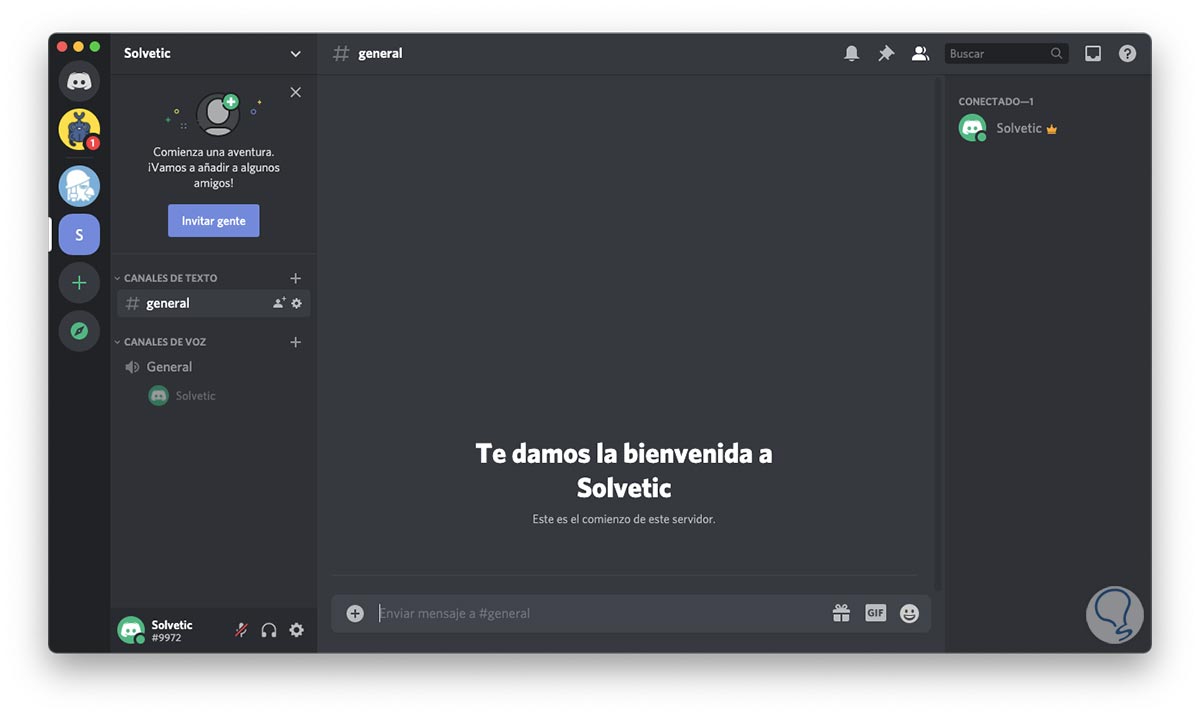This screenshot has height=717, width=1200.
Task: Toggle headphones deafen
Action: [x=269, y=630]
